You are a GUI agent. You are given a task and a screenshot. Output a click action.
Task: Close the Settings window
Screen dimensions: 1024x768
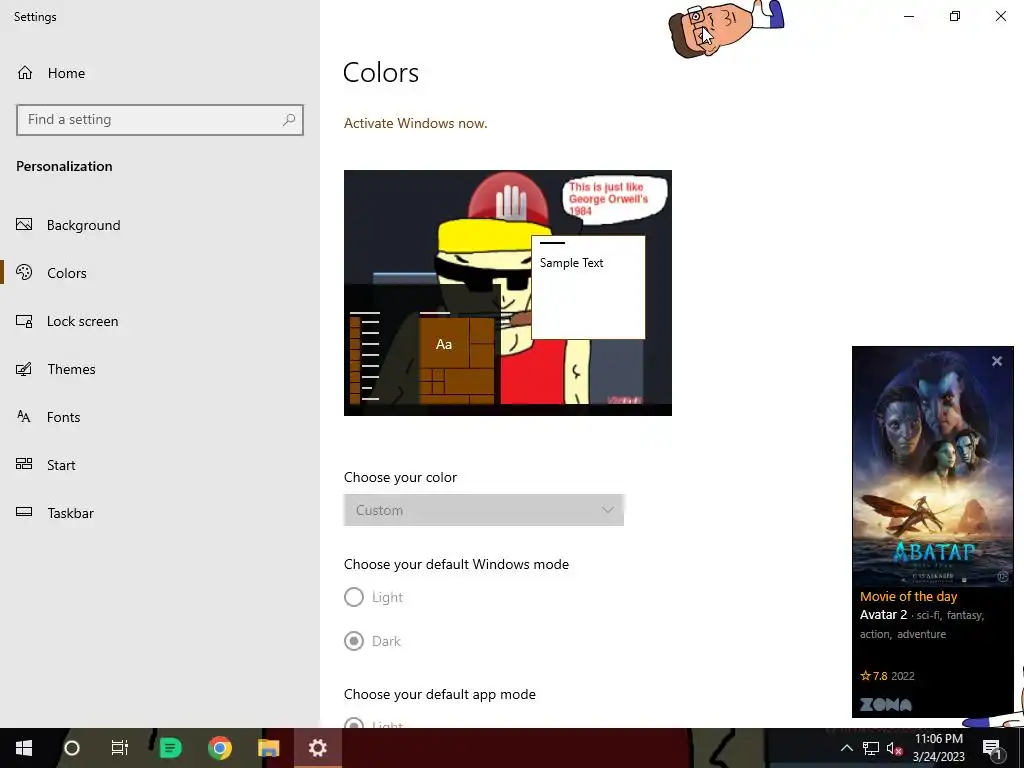[x=1000, y=16]
